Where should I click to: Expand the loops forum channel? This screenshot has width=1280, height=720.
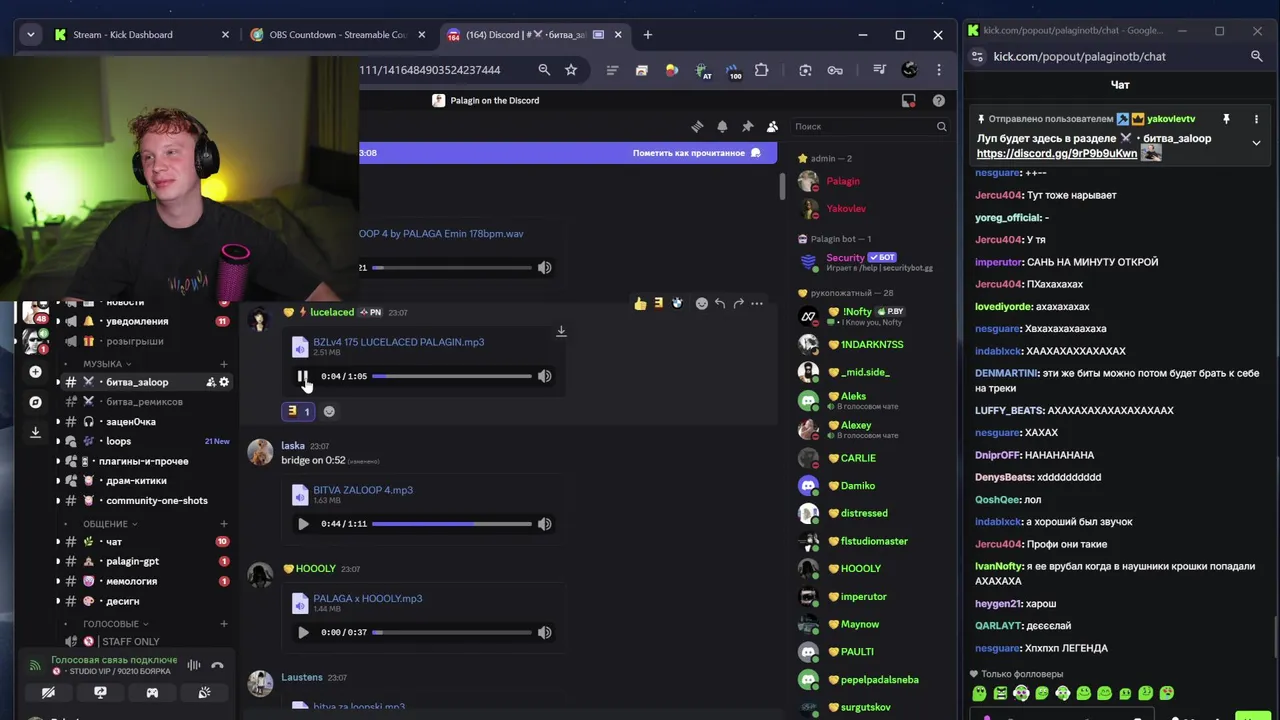pos(58,441)
